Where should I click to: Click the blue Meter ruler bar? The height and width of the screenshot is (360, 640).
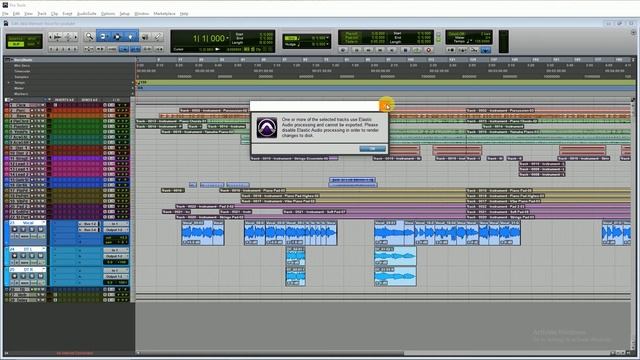(385, 88)
